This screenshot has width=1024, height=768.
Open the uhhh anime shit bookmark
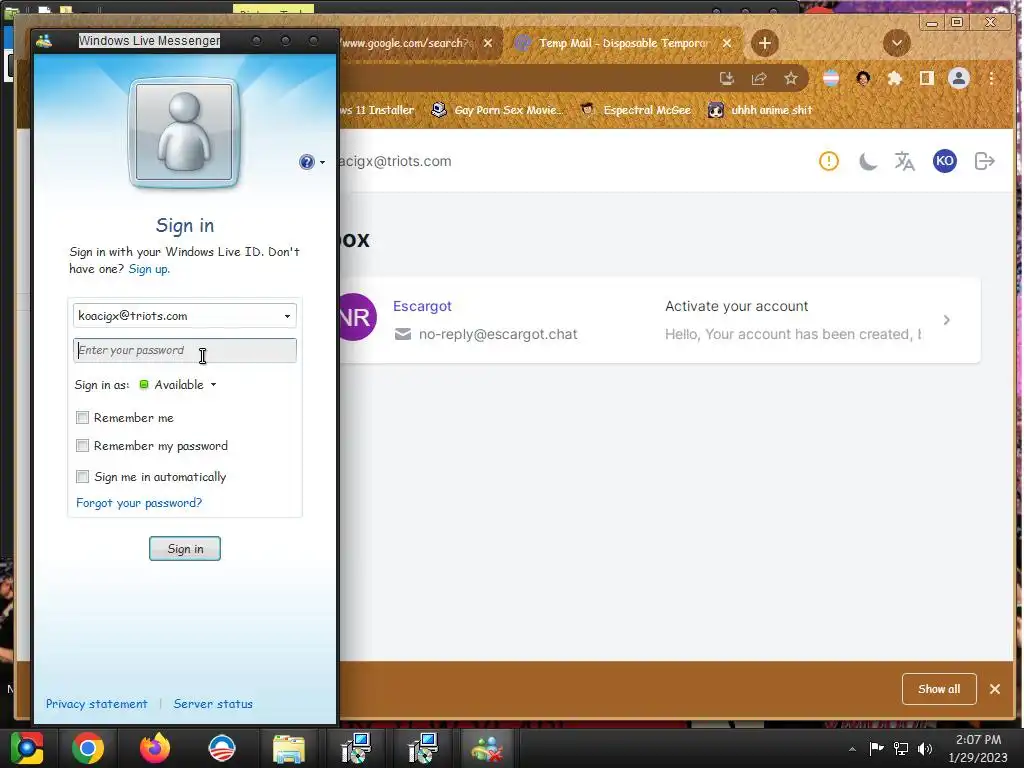(760, 110)
